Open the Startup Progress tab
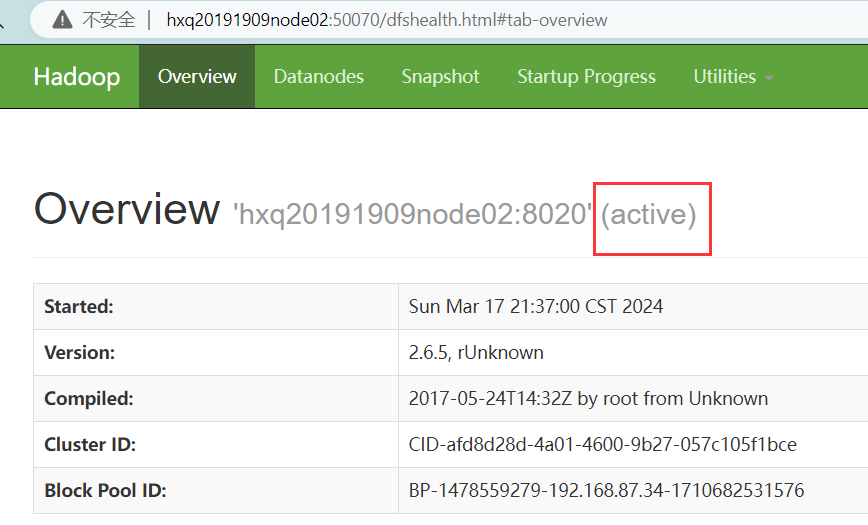The height and width of the screenshot is (525, 868). coord(586,76)
